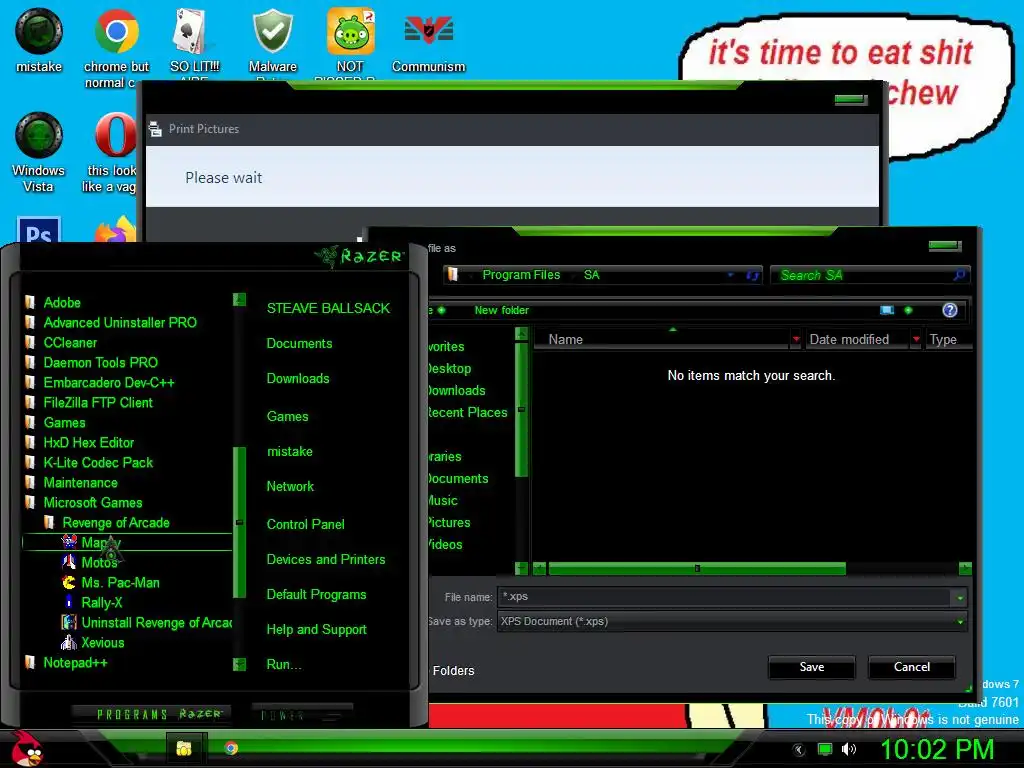1024x768 pixels.
Task: Open the NOT Bad Piggies desktop icon
Action: tap(351, 40)
